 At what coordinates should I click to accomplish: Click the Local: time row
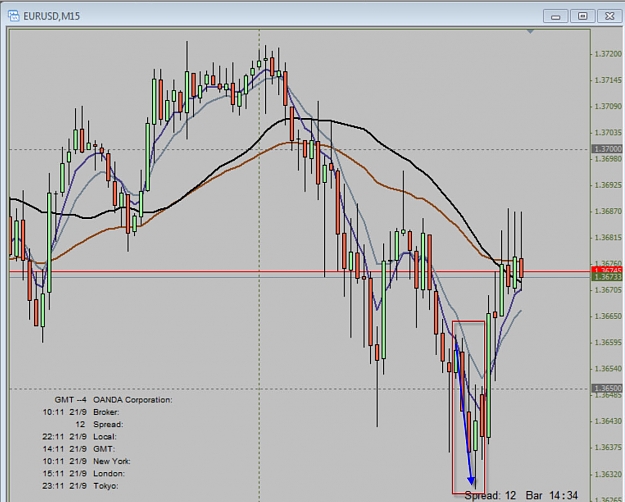tap(80, 437)
